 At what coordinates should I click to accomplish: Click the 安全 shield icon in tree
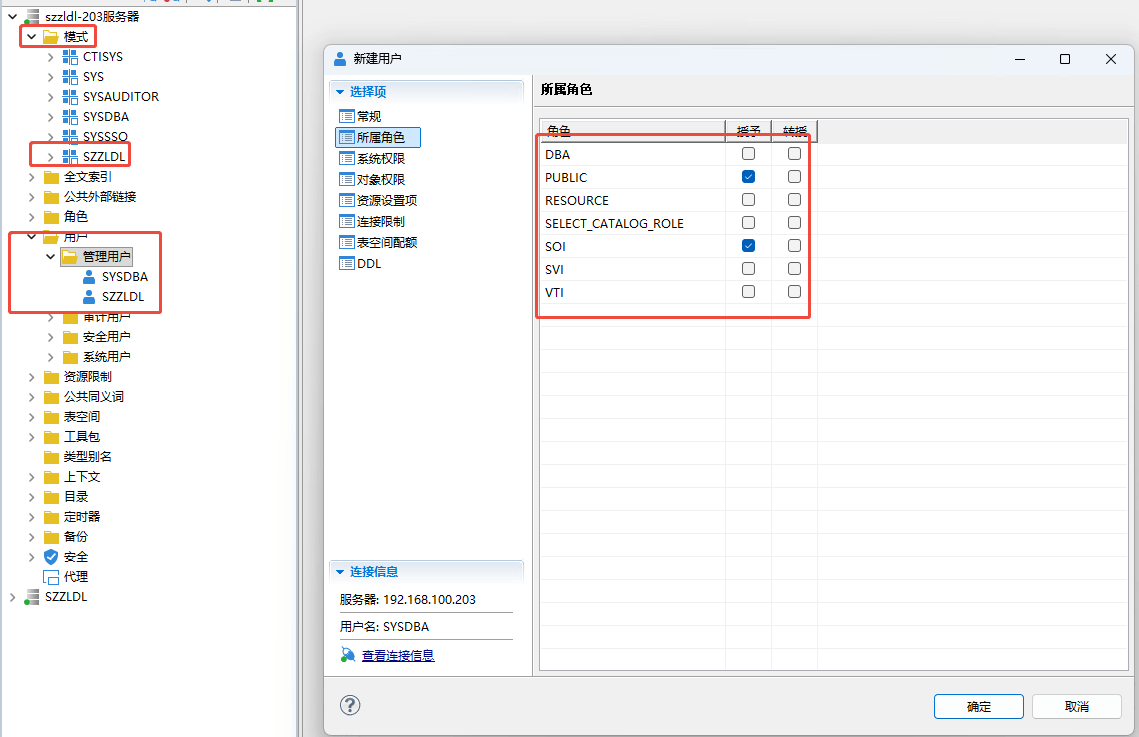(51, 557)
